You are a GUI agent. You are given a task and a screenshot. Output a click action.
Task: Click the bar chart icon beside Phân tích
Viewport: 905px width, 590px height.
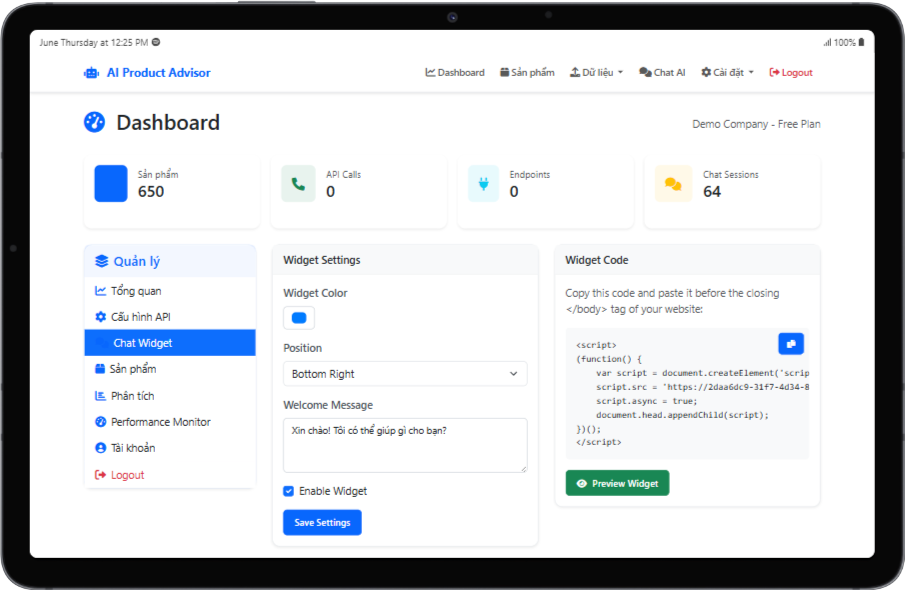click(x=100, y=396)
